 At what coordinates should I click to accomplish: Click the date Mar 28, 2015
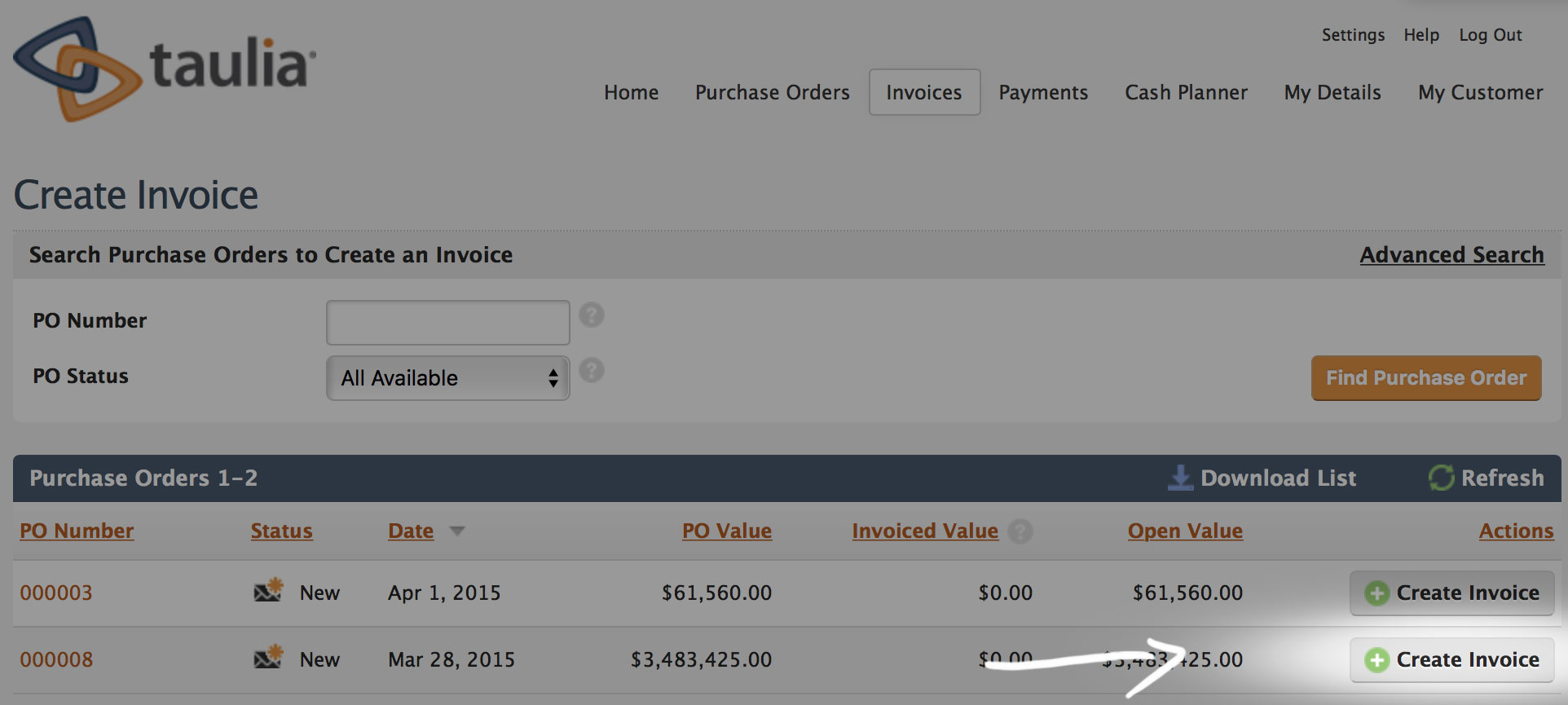point(451,660)
